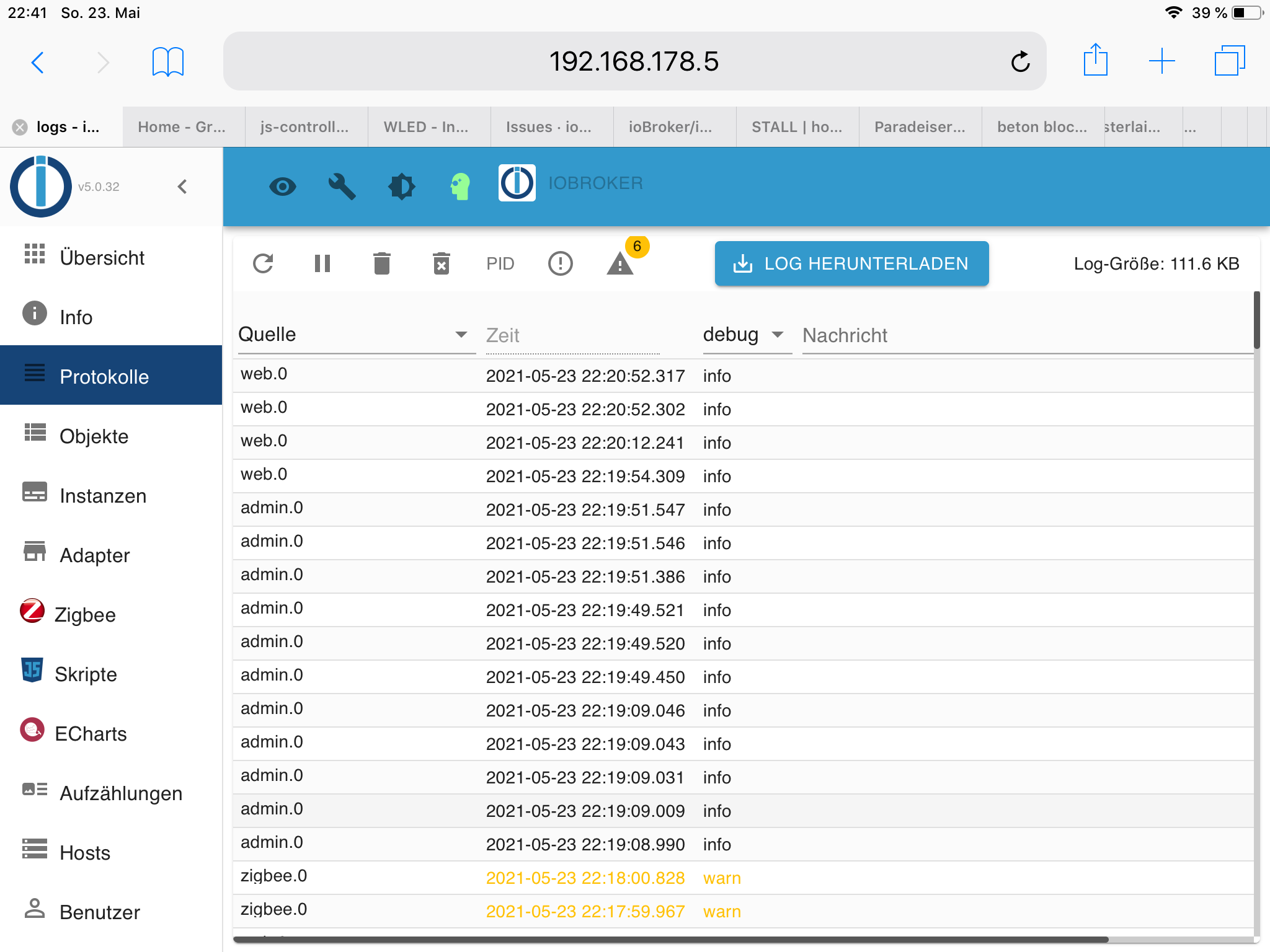The image size is (1270, 952).
Task: Toggle the eye view icon in header
Action: 283,186
